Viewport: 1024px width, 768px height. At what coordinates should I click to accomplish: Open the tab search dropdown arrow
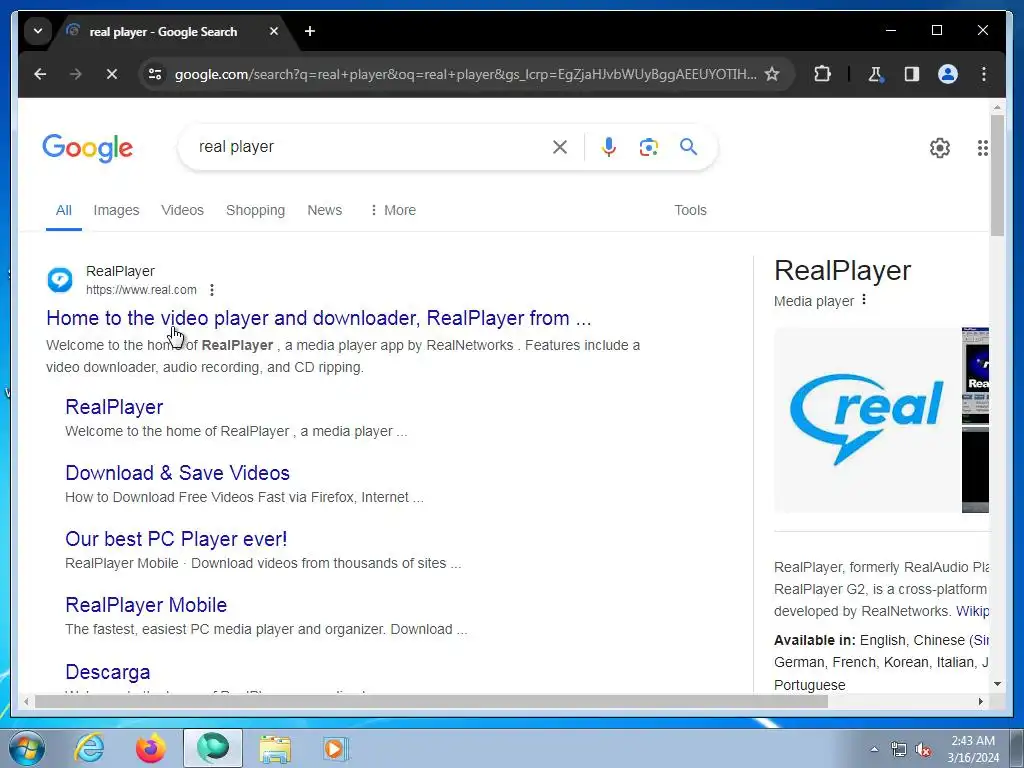tap(38, 31)
